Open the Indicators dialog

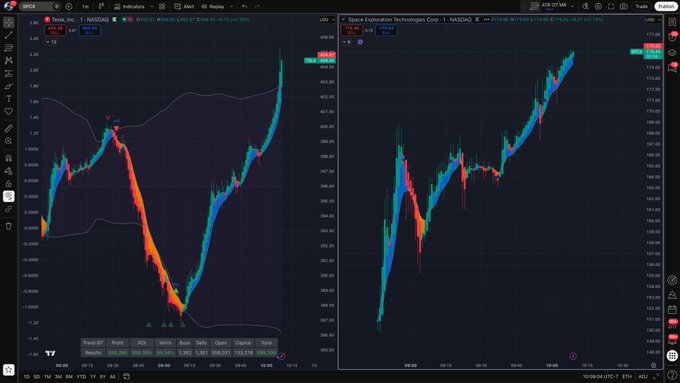pyautogui.click(x=129, y=7)
